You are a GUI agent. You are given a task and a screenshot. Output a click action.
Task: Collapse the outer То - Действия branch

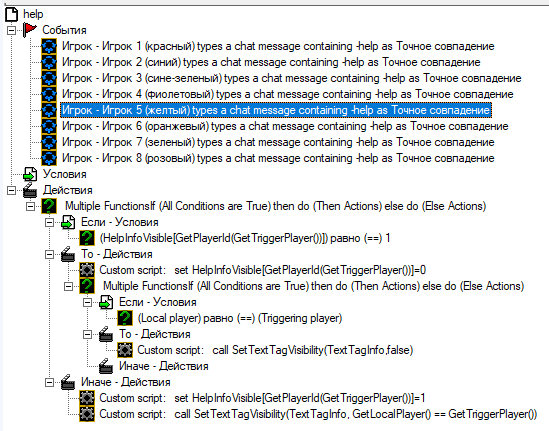[x=49, y=254]
